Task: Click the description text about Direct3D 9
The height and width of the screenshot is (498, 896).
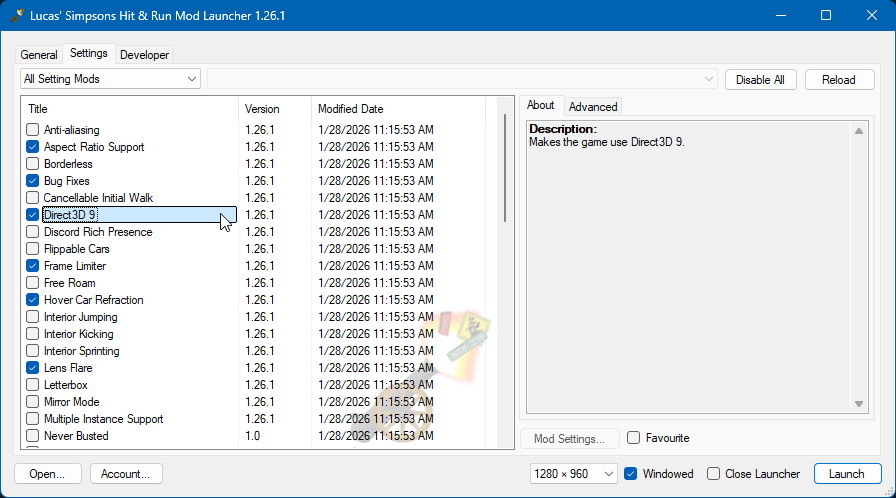Action: 606,142
